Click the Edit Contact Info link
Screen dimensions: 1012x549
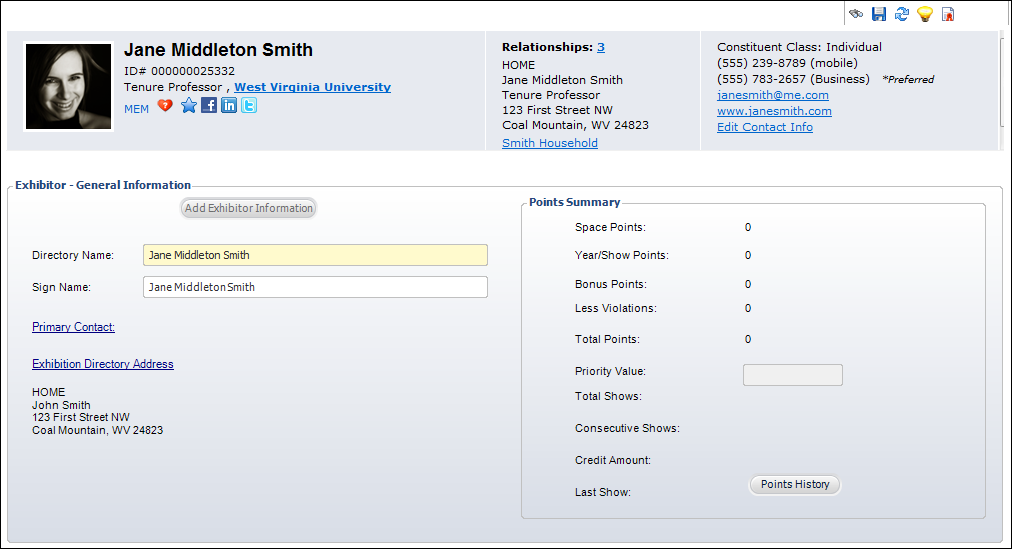pyautogui.click(x=765, y=127)
